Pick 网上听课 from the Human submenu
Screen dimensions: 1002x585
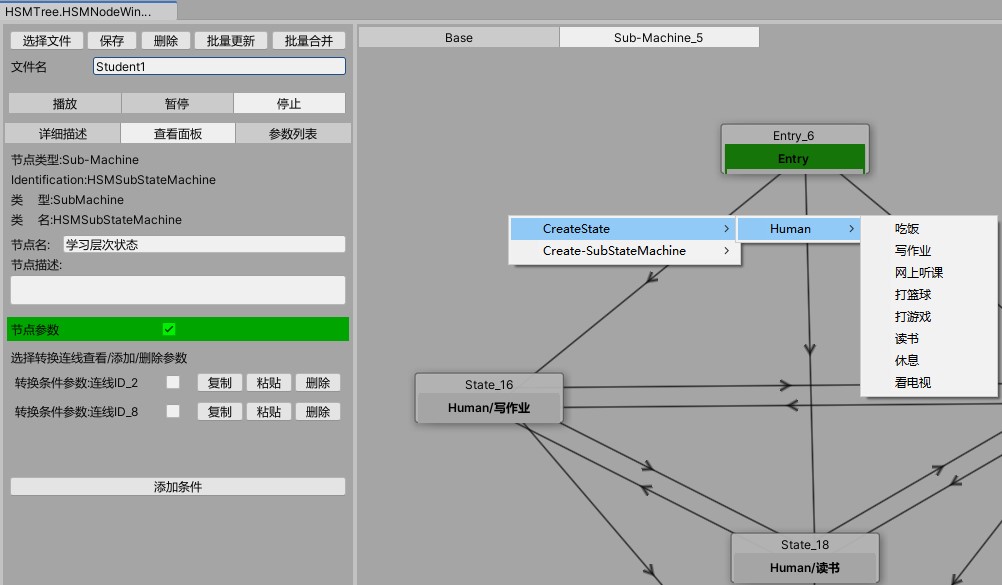[x=929, y=272]
